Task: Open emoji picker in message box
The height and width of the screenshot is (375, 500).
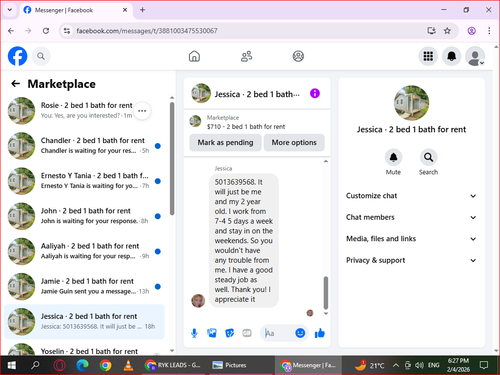Action: pyautogui.click(x=300, y=333)
